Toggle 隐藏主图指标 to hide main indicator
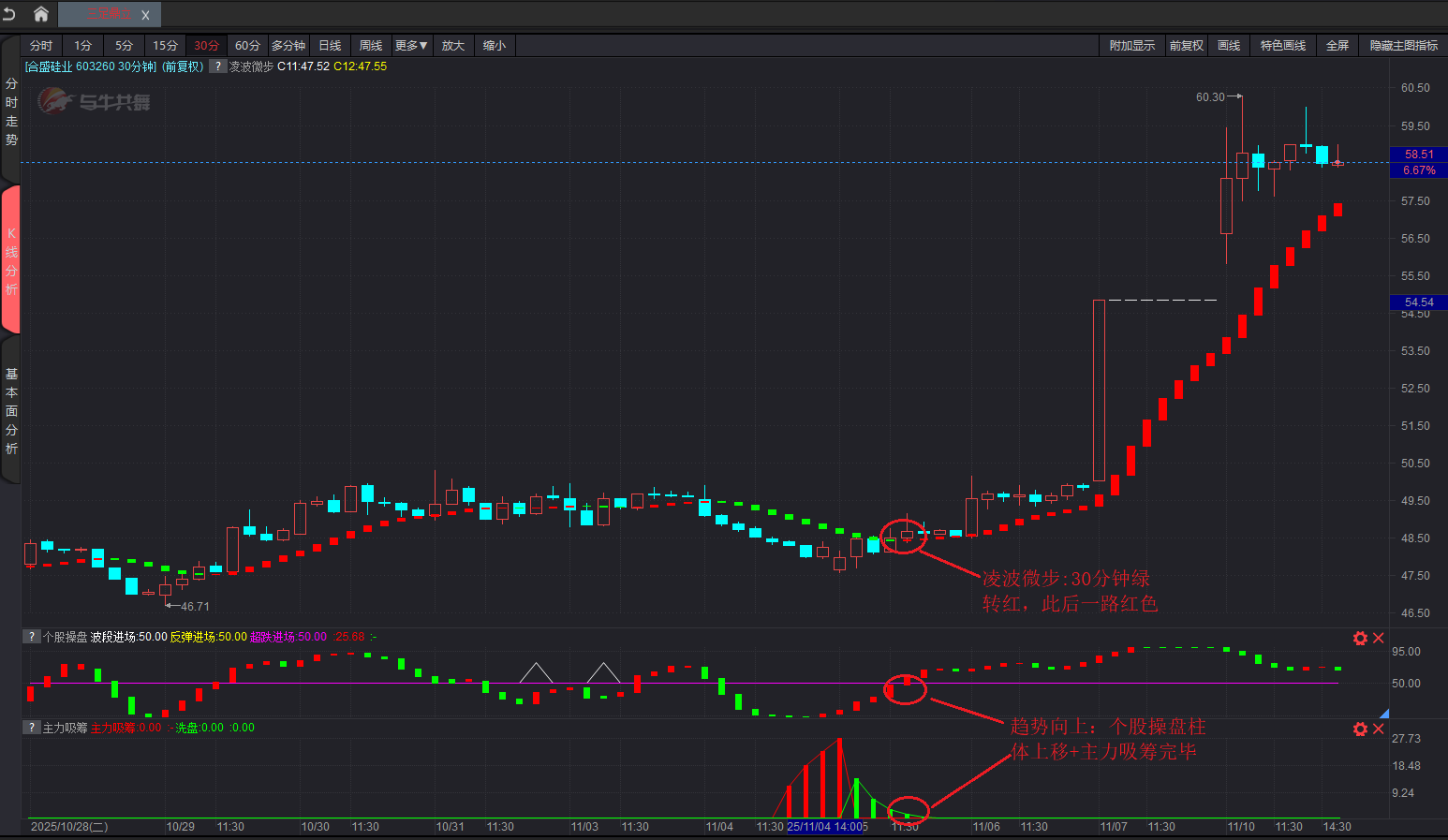1448x840 pixels. click(x=1403, y=46)
